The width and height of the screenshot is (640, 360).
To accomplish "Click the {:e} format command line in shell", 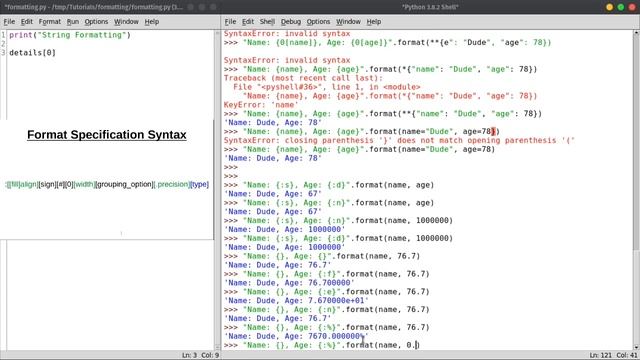I will point(327,292).
